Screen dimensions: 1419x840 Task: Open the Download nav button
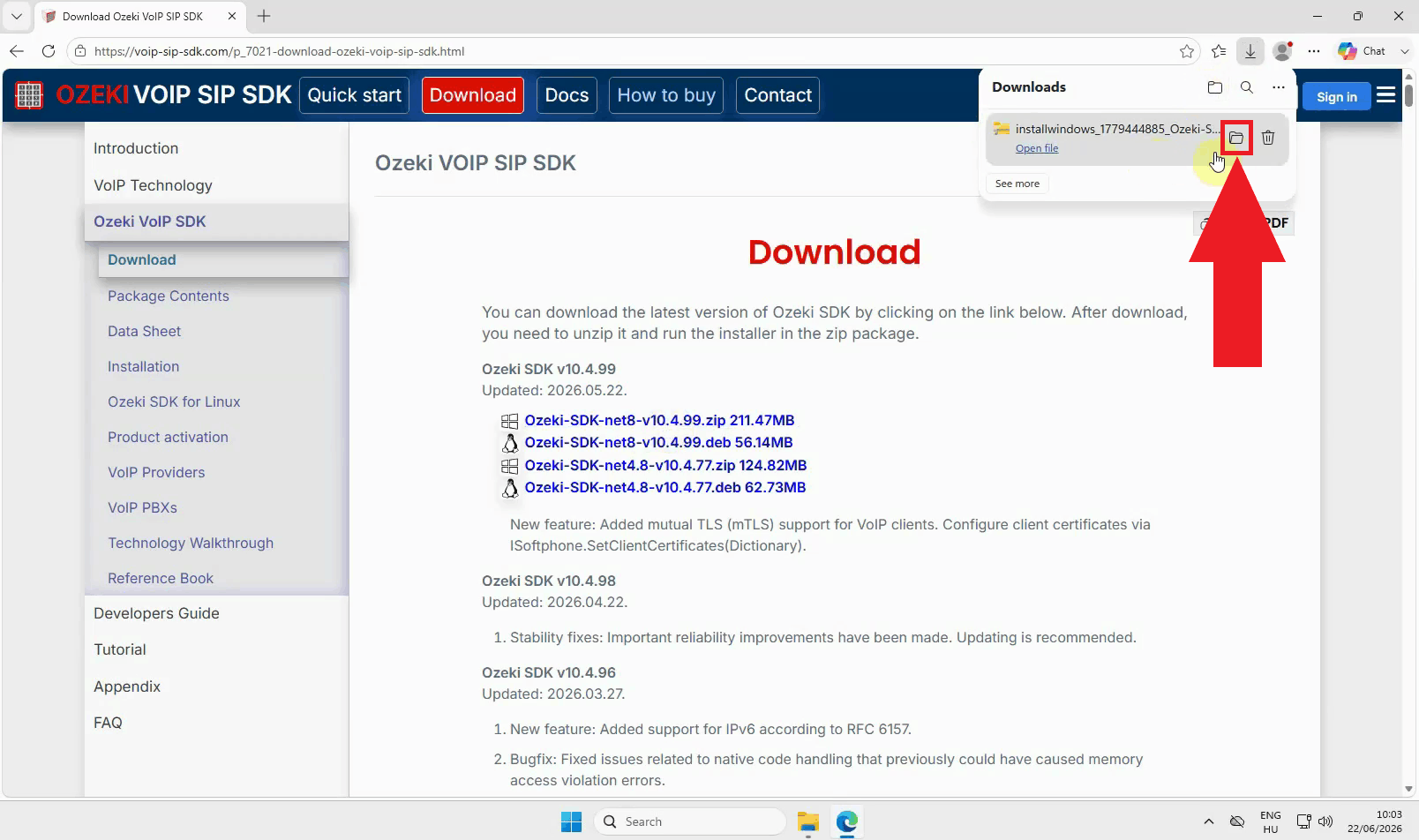tap(473, 95)
